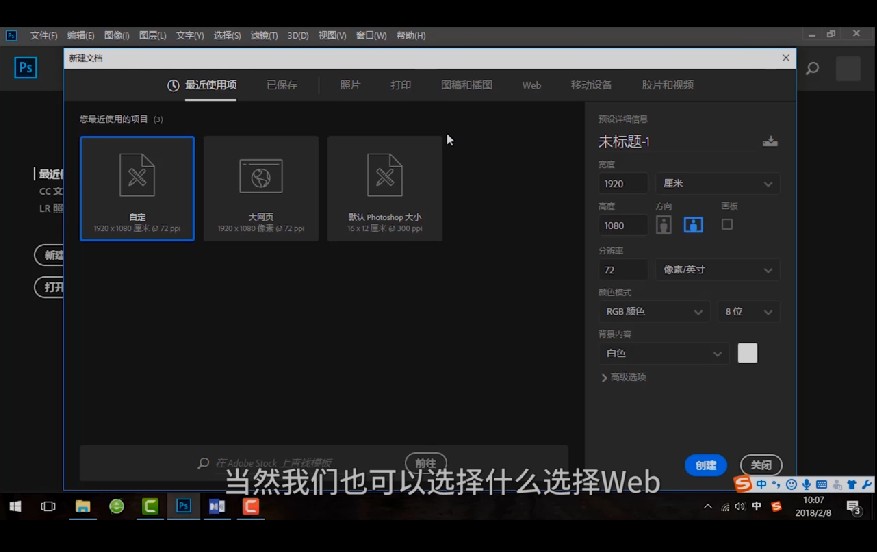
Task: Open the 文字(Y) menu
Action: 190,35
